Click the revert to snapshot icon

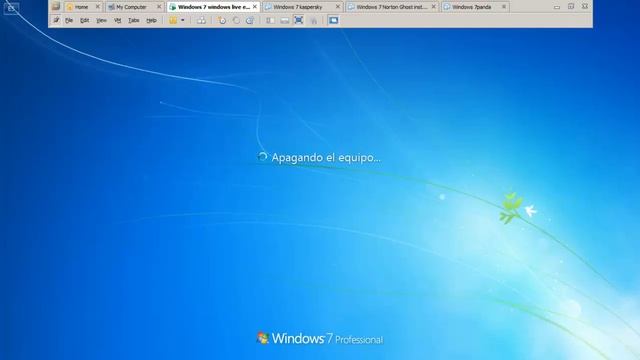coord(236,20)
